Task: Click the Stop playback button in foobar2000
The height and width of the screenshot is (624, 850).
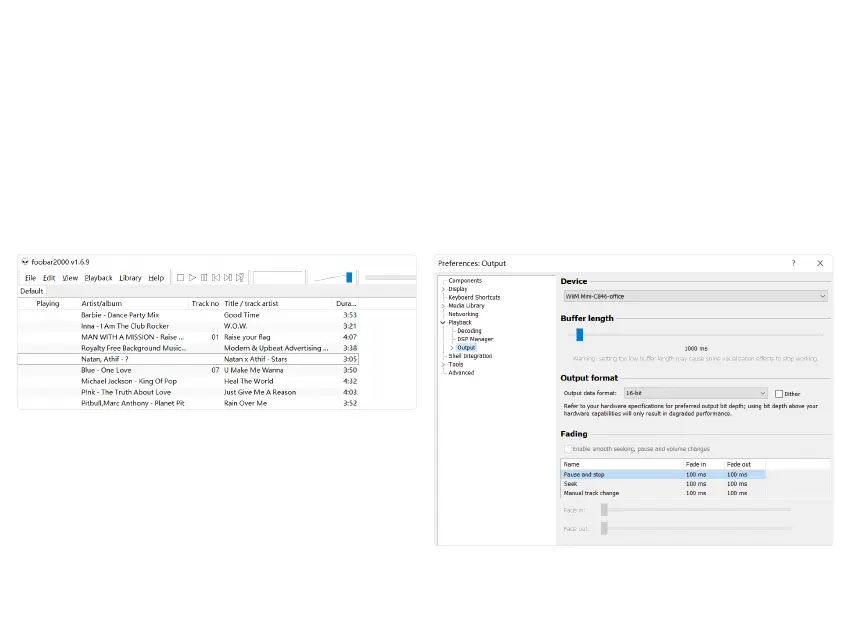Action: pos(181,278)
